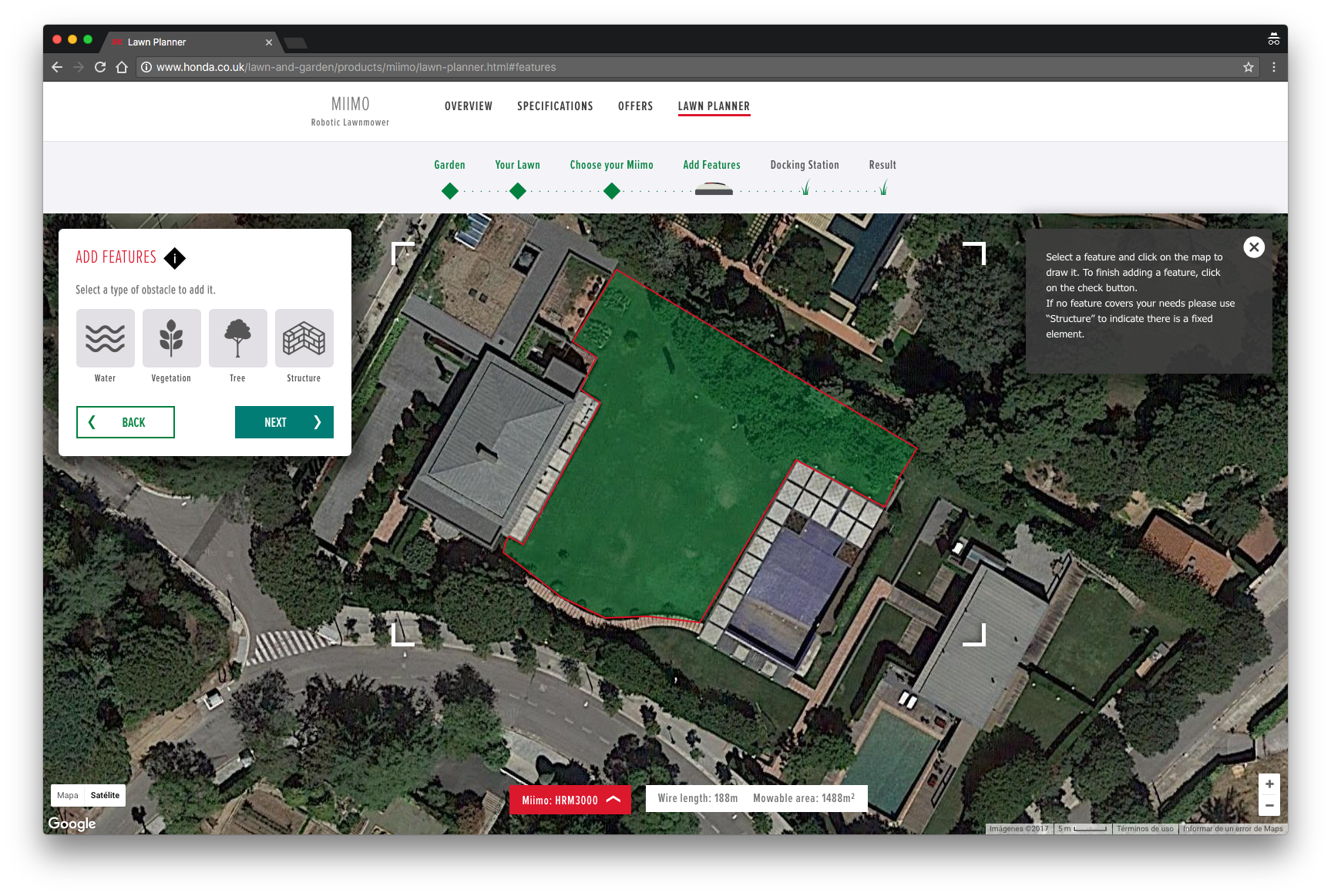Click the browser forward arrow

tap(78, 67)
